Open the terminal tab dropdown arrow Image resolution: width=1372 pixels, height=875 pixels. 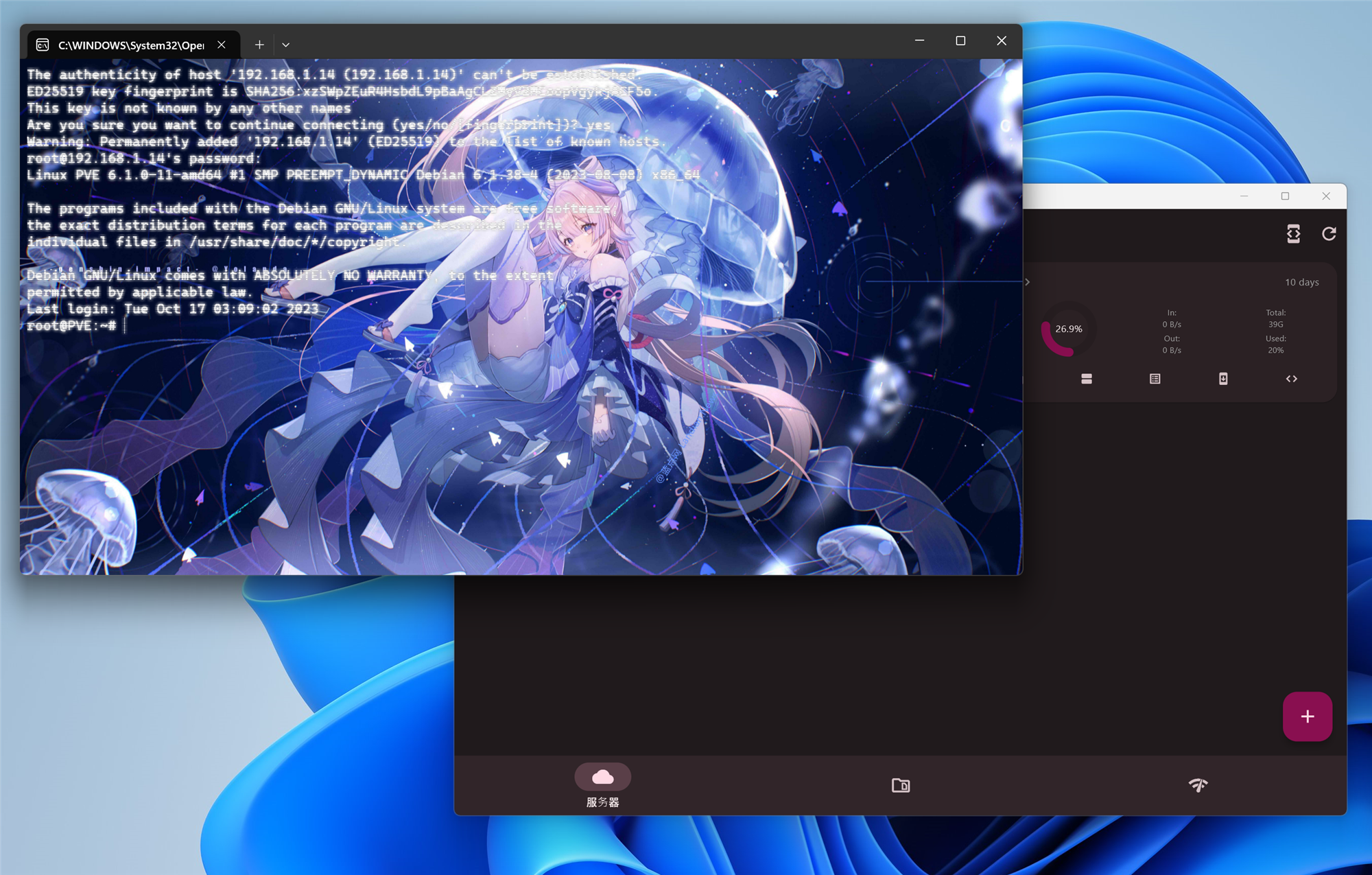point(286,45)
